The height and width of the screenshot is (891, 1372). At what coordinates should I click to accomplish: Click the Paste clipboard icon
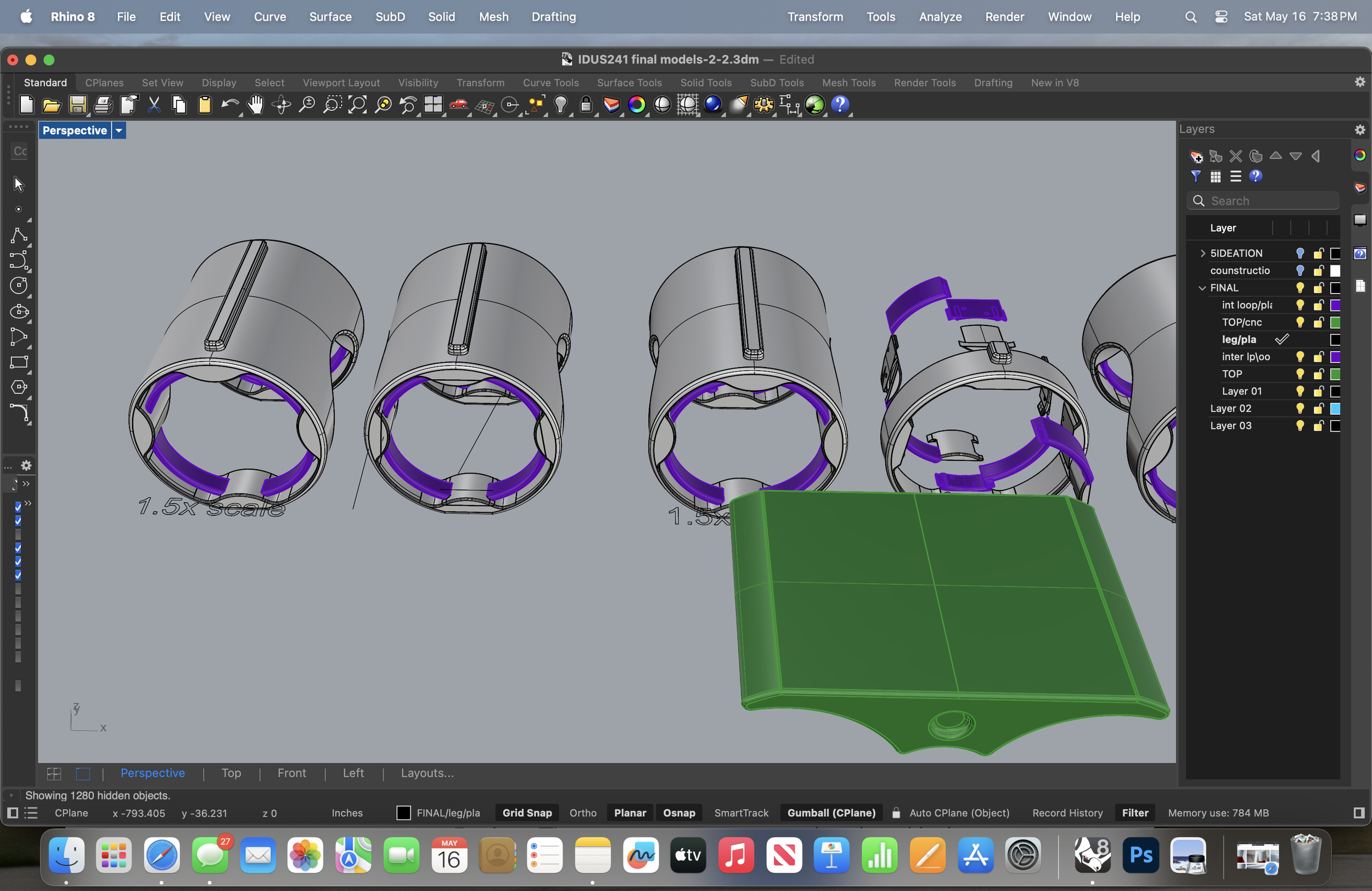tap(205, 105)
